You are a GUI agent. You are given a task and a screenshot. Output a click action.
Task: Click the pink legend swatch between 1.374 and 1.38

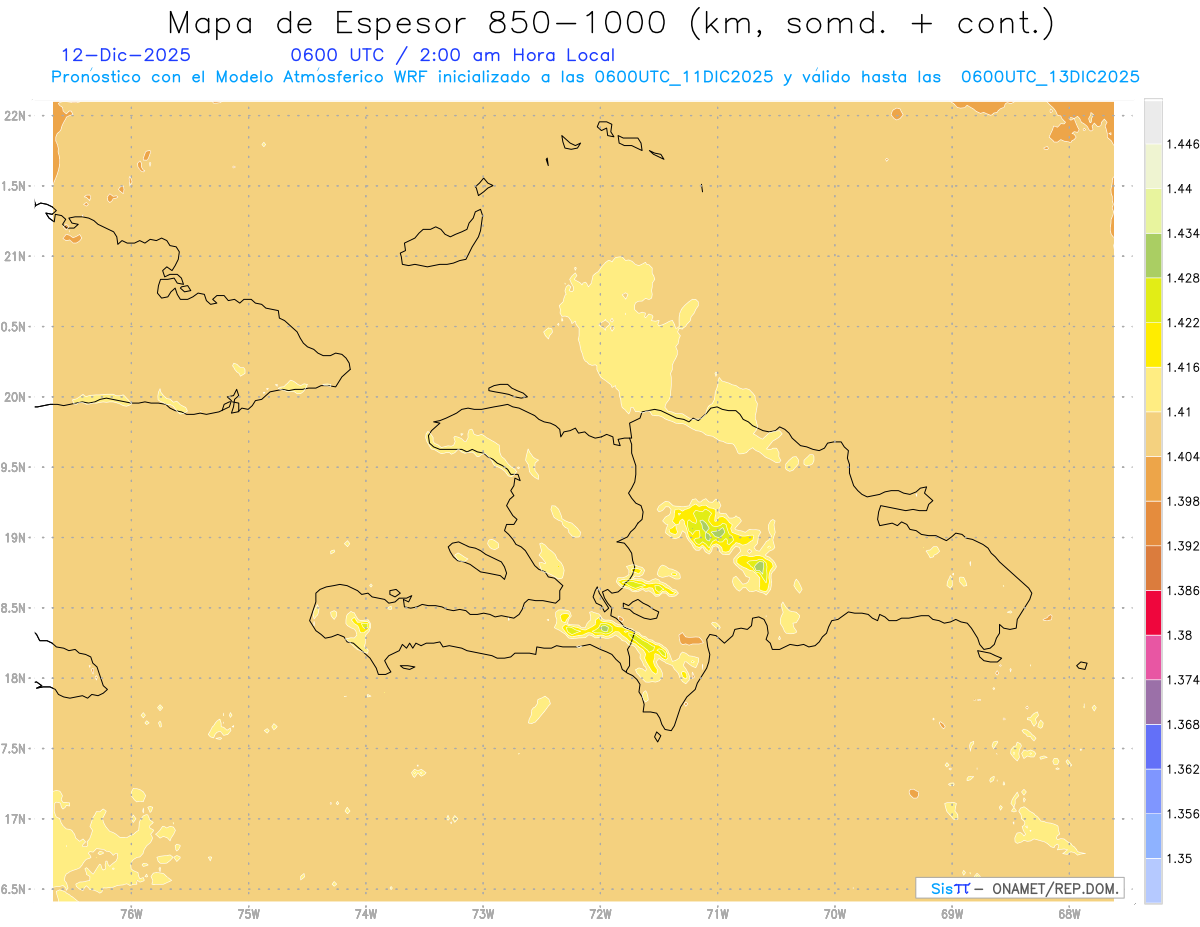[1153, 657]
